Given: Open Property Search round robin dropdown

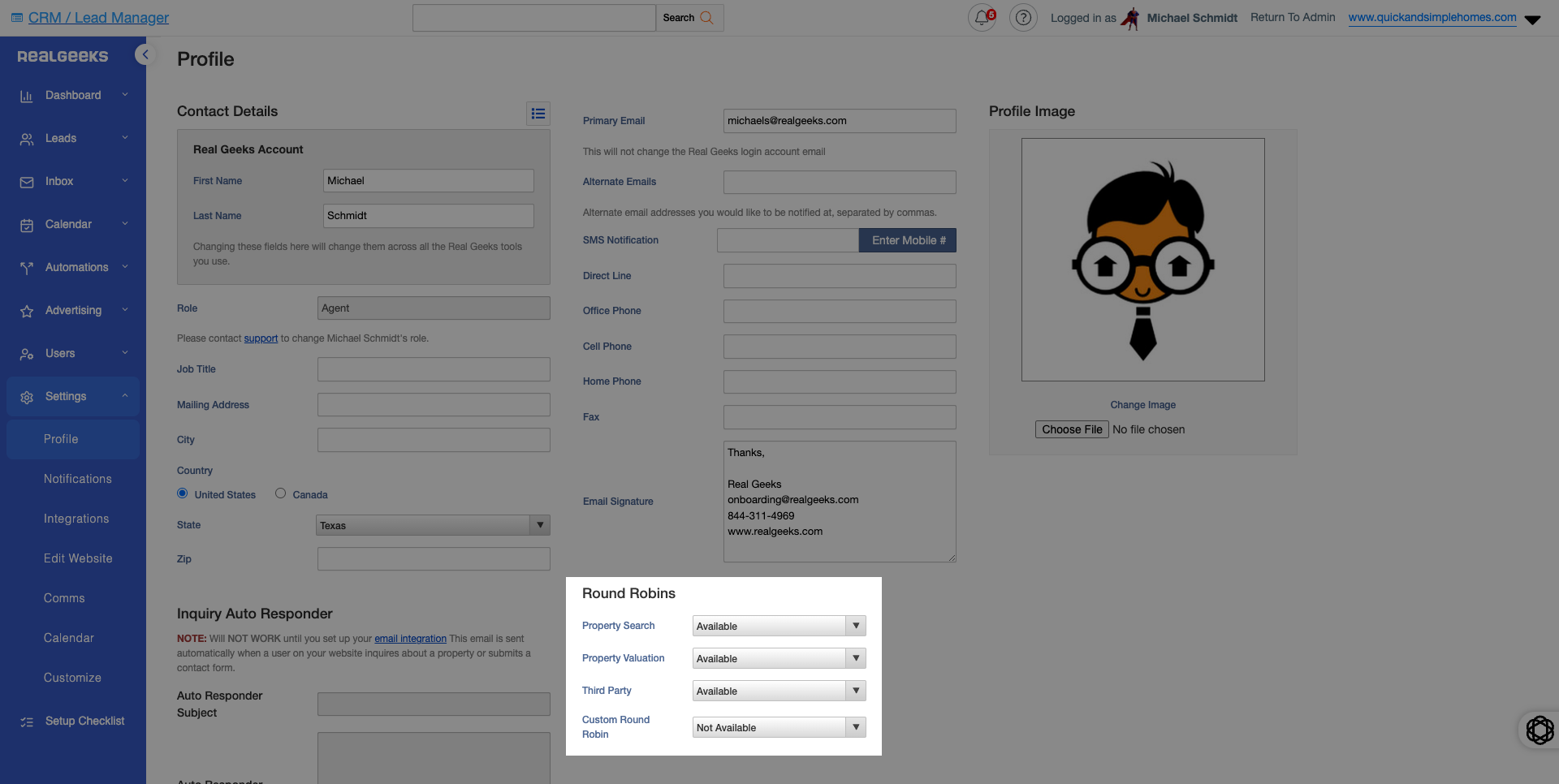Looking at the screenshot, I should point(779,626).
